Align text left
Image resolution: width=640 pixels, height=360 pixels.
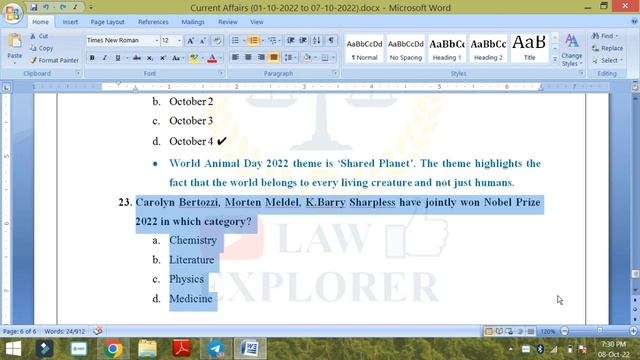235,58
